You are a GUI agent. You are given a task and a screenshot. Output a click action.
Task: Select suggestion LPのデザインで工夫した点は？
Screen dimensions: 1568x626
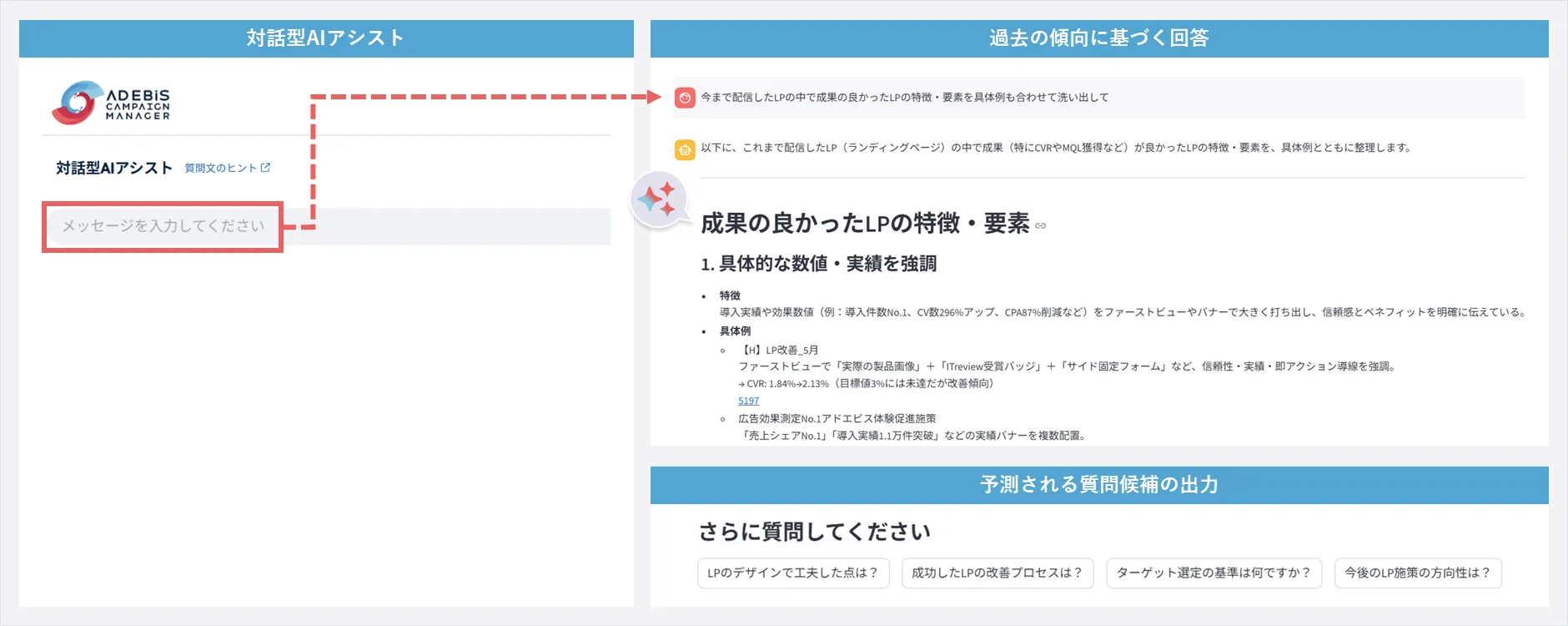tap(792, 573)
